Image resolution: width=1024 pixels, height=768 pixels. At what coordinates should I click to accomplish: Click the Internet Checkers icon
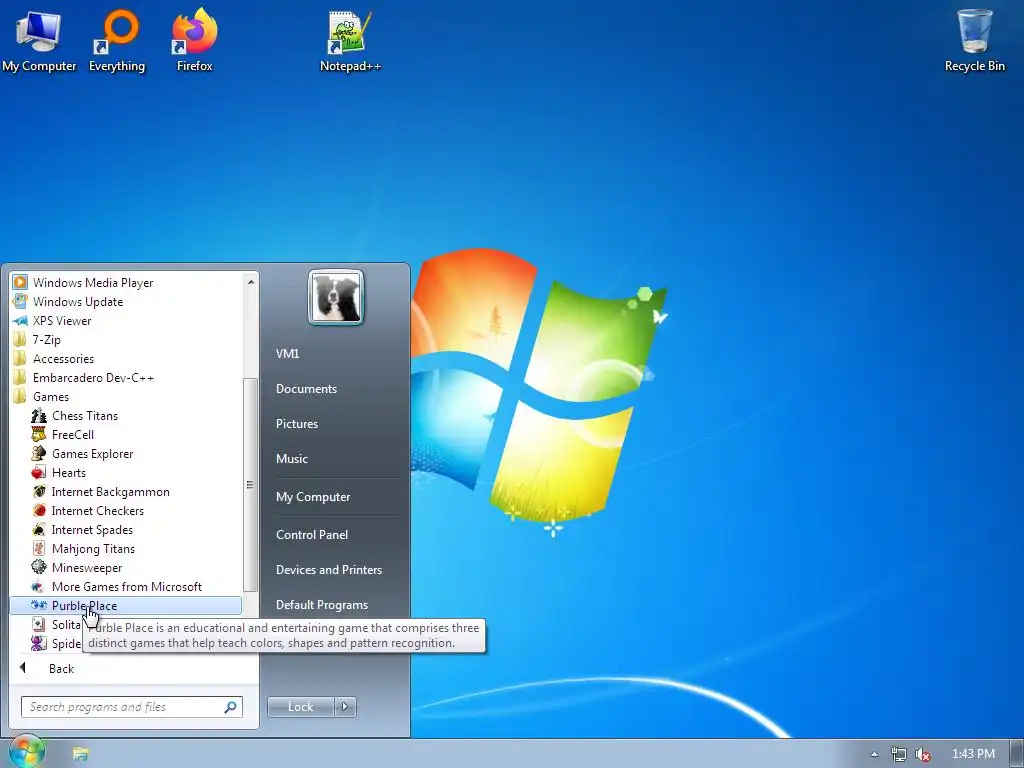click(x=39, y=510)
